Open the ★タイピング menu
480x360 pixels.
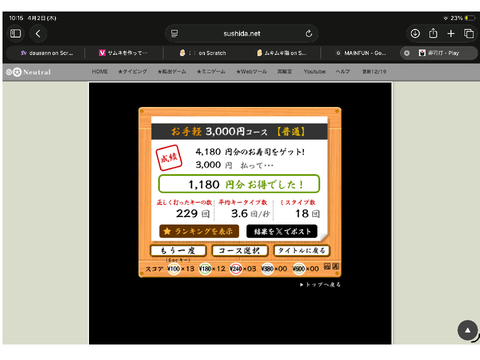pyautogui.click(x=132, y=72)
